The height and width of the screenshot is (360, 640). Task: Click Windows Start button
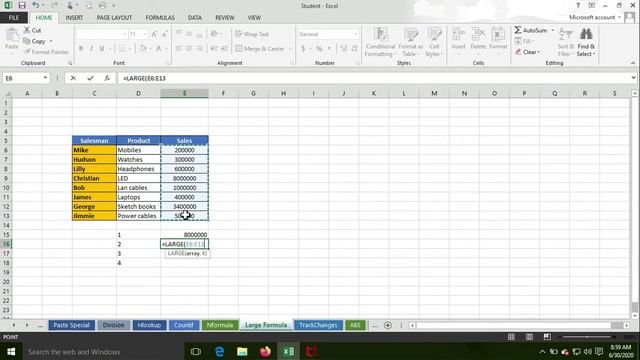tap(11, 351)
